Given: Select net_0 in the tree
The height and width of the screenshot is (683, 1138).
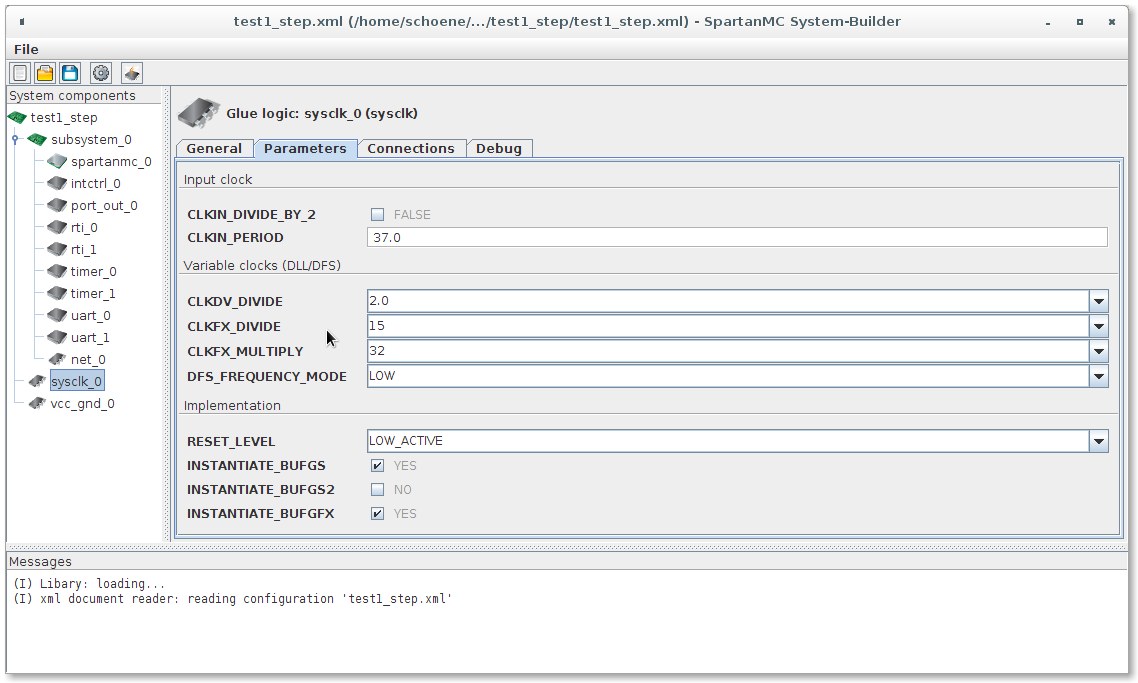Looking at the screenshot, I should (88, 359).
